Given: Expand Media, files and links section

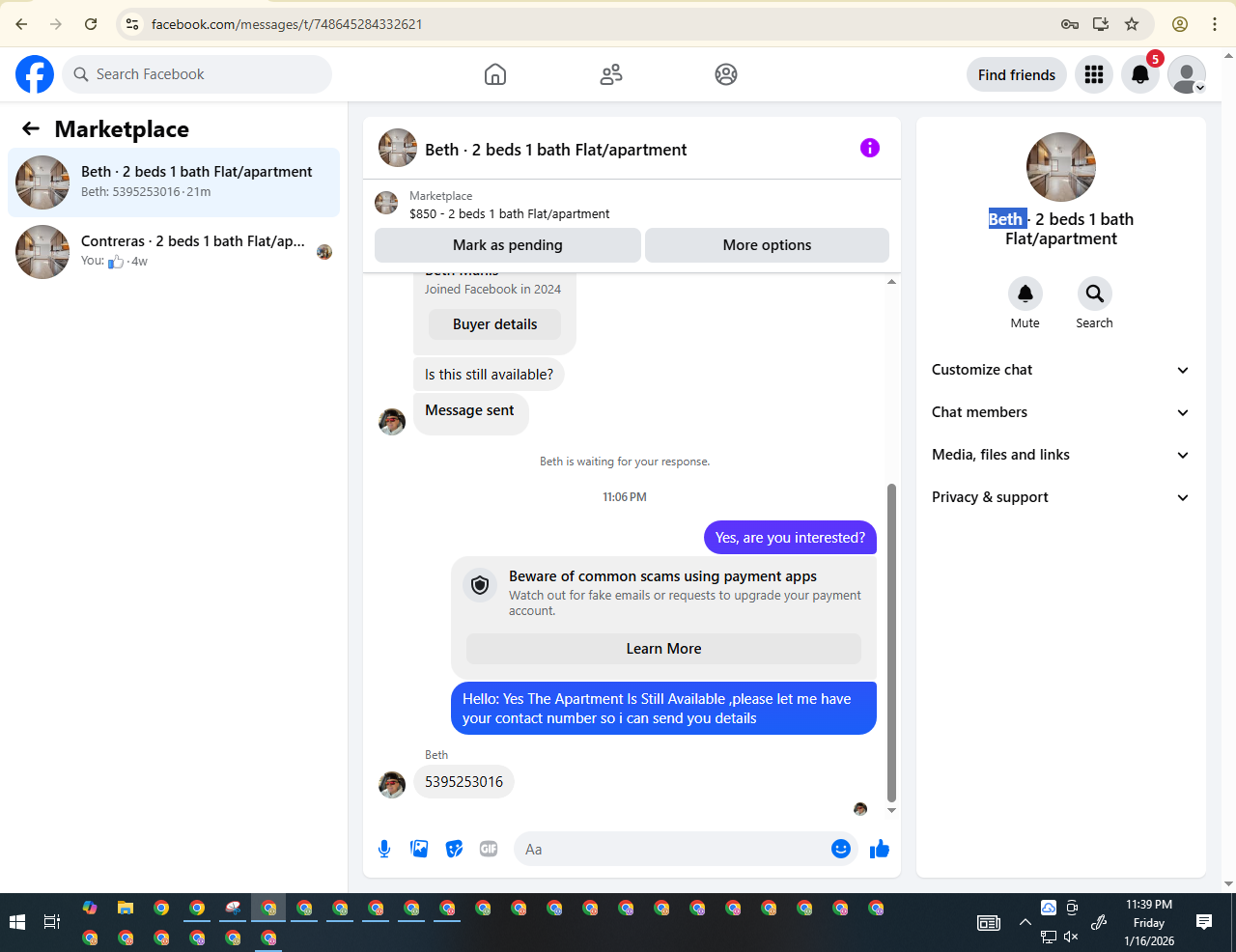Looking at the screenshot, I should 1060,455.
